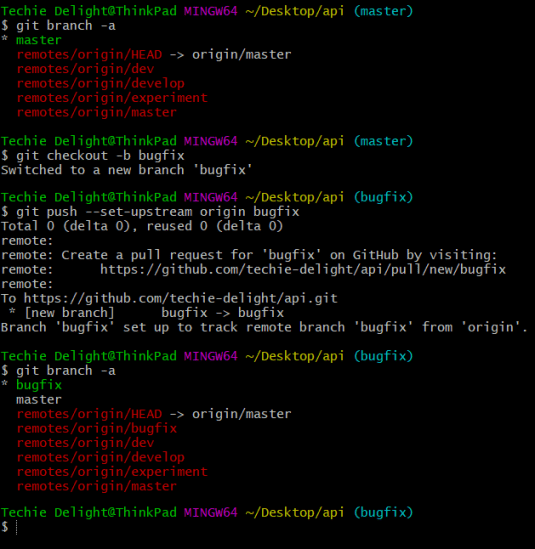This screenshot has width=535, height=549.
Task: Click 'remotes/origin/HEAD' in the first branch listing
Action: click(x=90, y=54)
